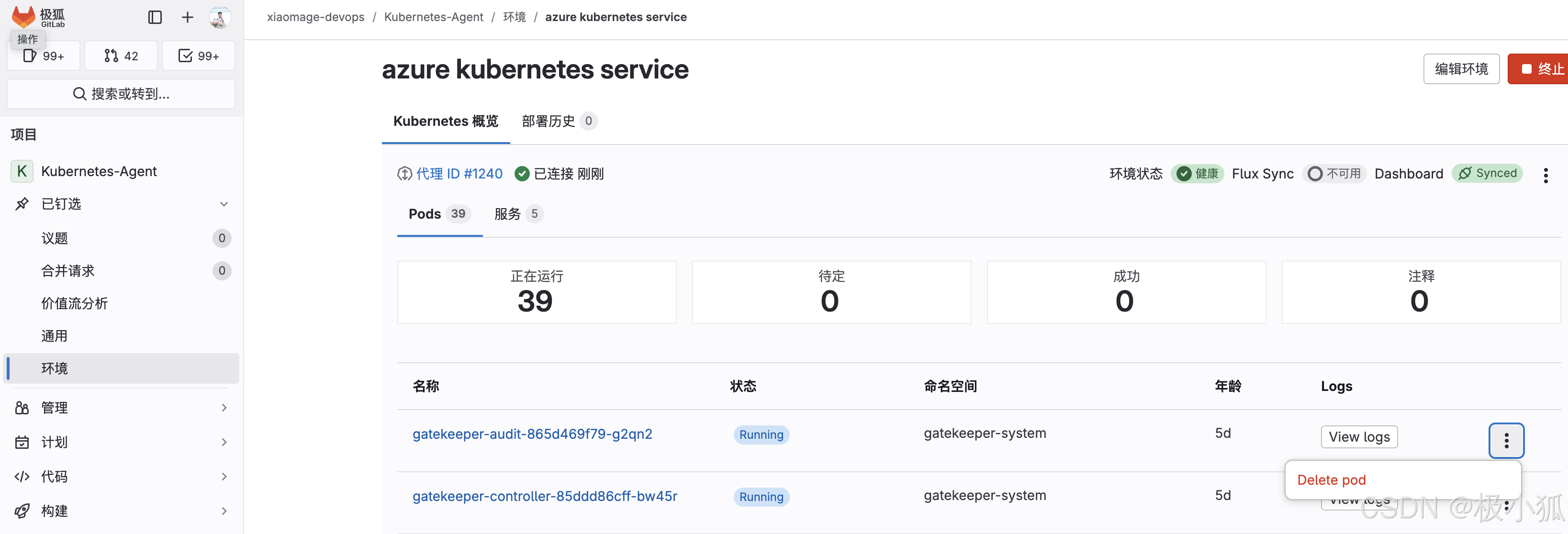Click the 正在运行 39 stat card
This screenshot has width=1568, height=534.
(x=536, y=292)
